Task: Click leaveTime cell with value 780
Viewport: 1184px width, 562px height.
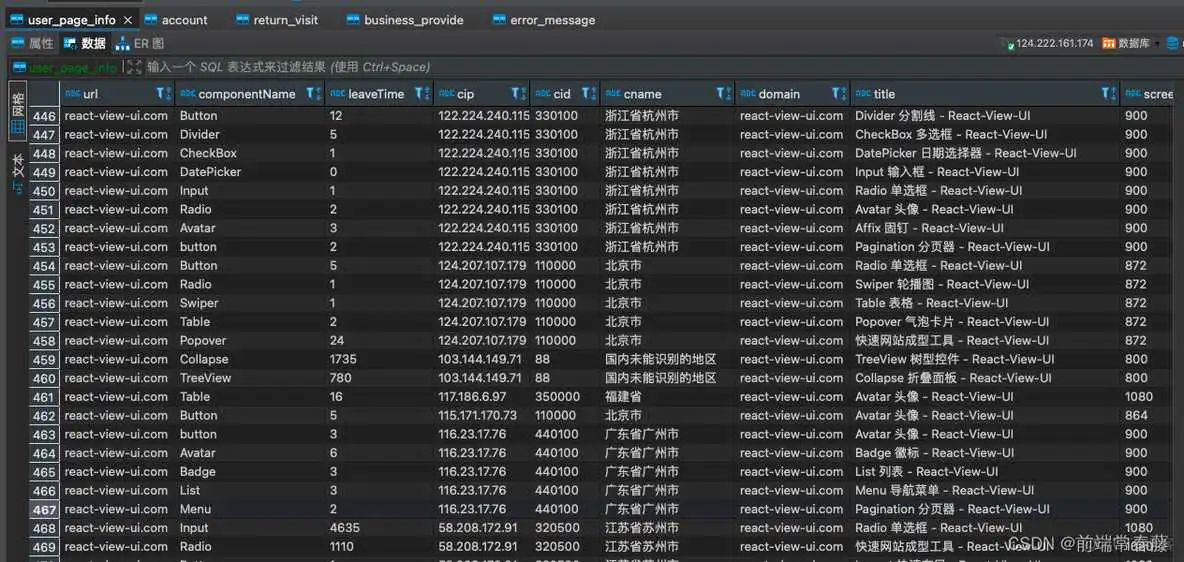Action: (x=379, y=378)
